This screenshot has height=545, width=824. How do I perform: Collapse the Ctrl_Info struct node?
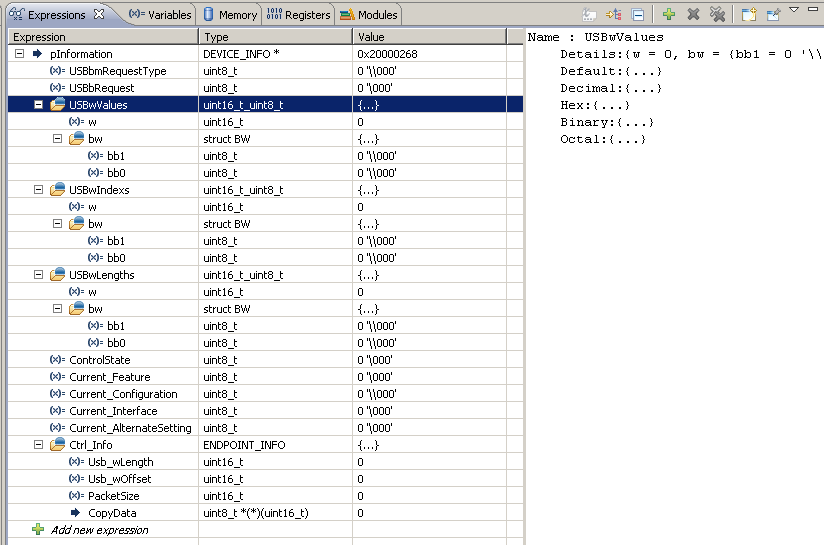click(x=39, y=445)
